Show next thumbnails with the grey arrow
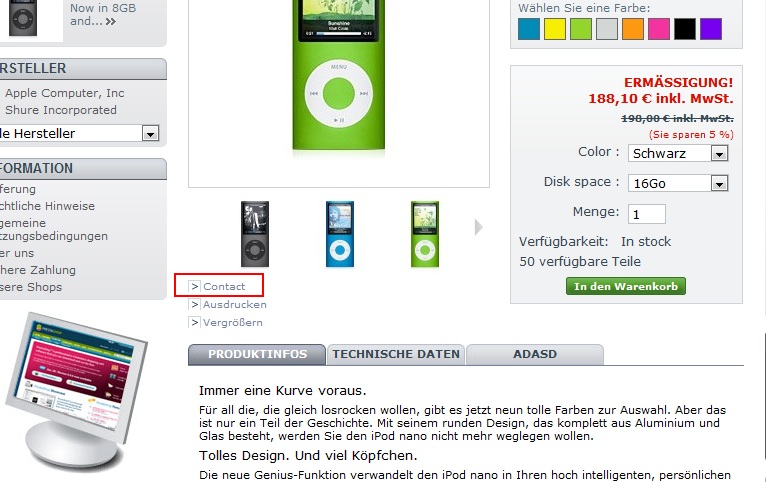Viewport: 766px width, 482px height. (479, 227)
